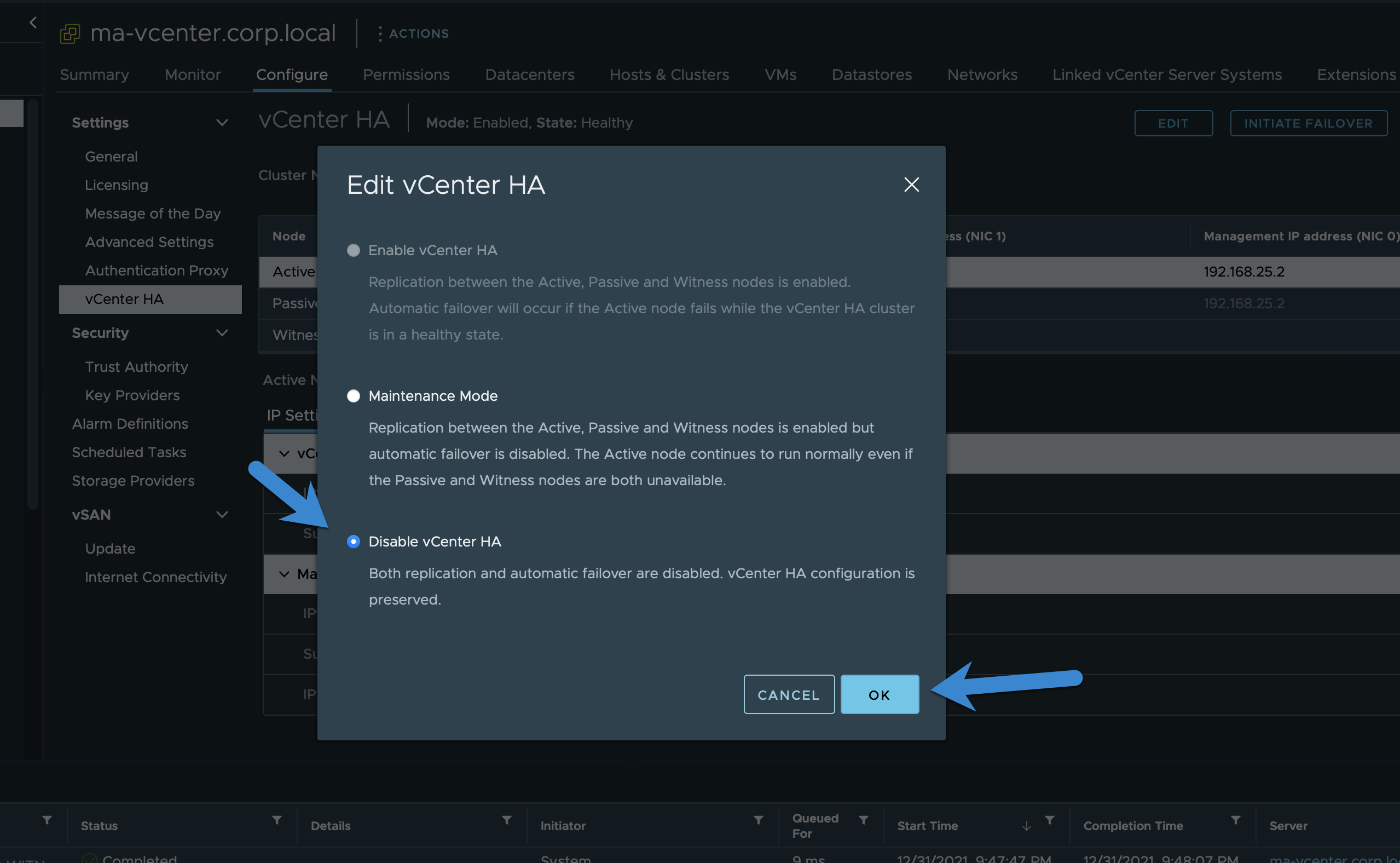This screenshot has height=863, width=1400.
Task: Click the Node column header
Action: coord(288,237)
